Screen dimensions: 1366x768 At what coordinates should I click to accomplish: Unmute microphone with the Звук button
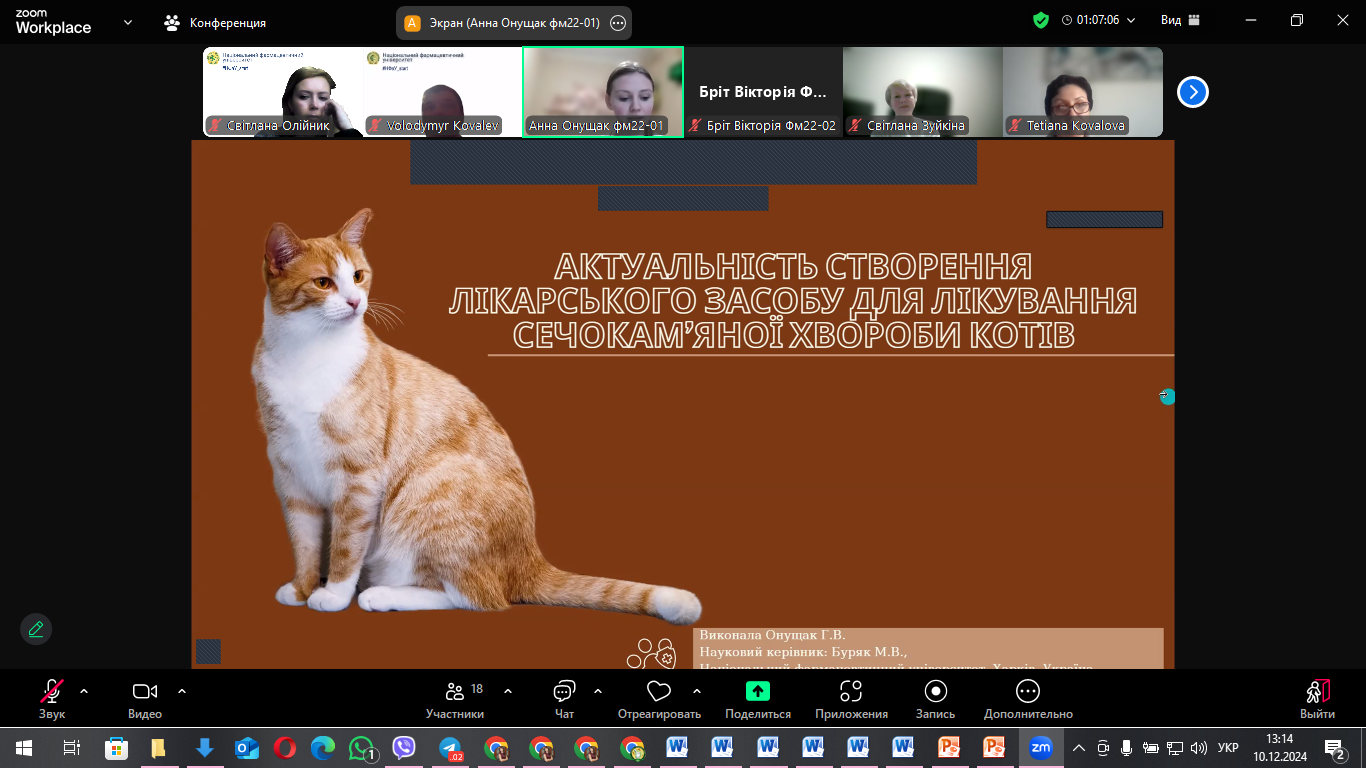[x=52, y=698]
